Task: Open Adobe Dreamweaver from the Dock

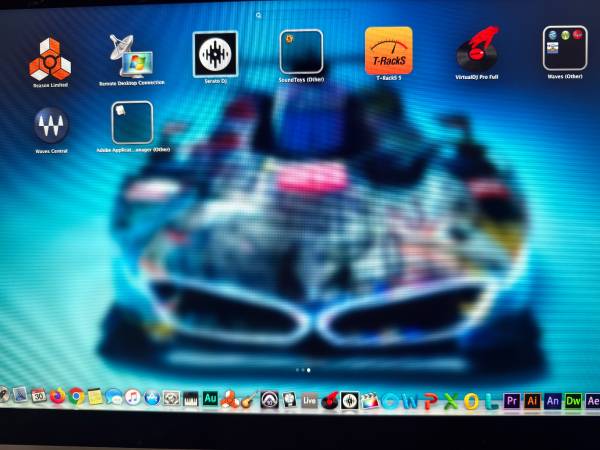Action: click(x=573, y=401)
